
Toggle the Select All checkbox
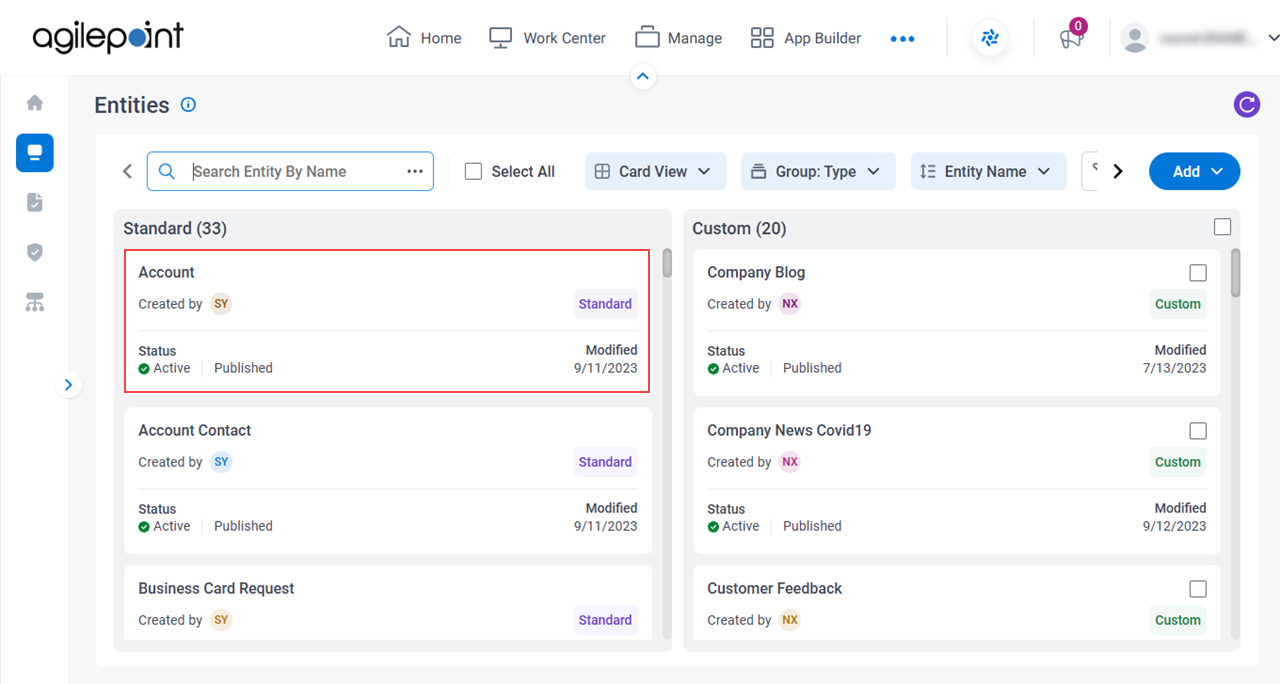coord(474,171)
